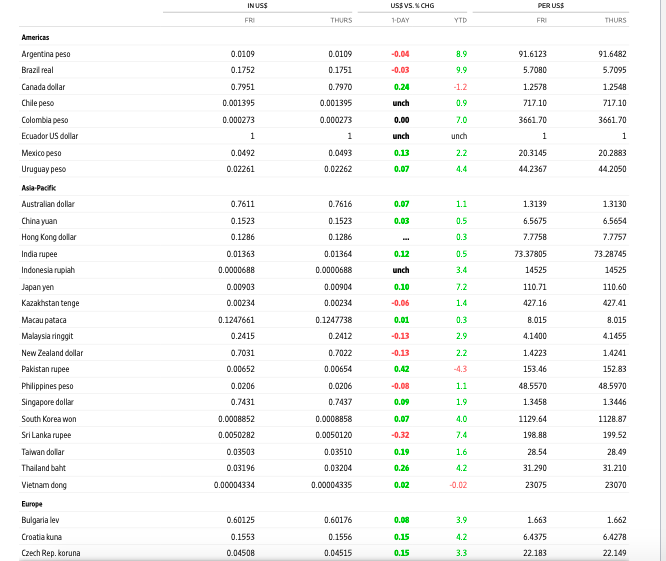Click the Canada dollar currency name
This screenshot has height=561, width=666.
[x=43, y=87]
